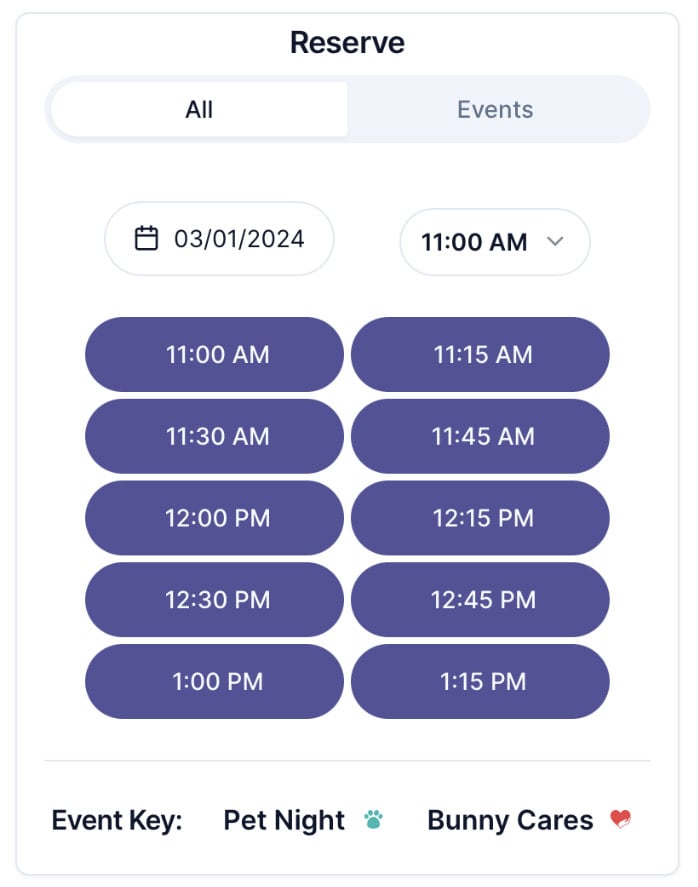
Task: Book the 12:15 PM slot
Action: pos(481,518)
